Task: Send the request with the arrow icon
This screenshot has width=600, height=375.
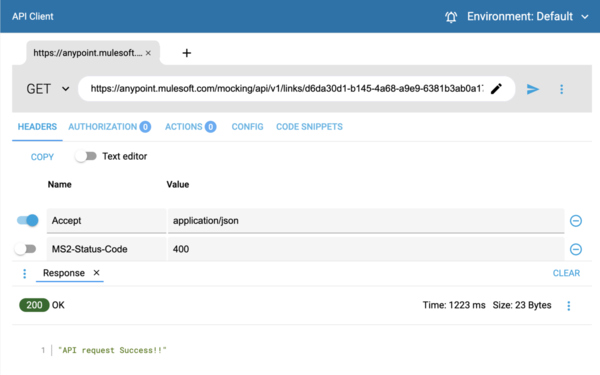Action: tap(533, 89)
